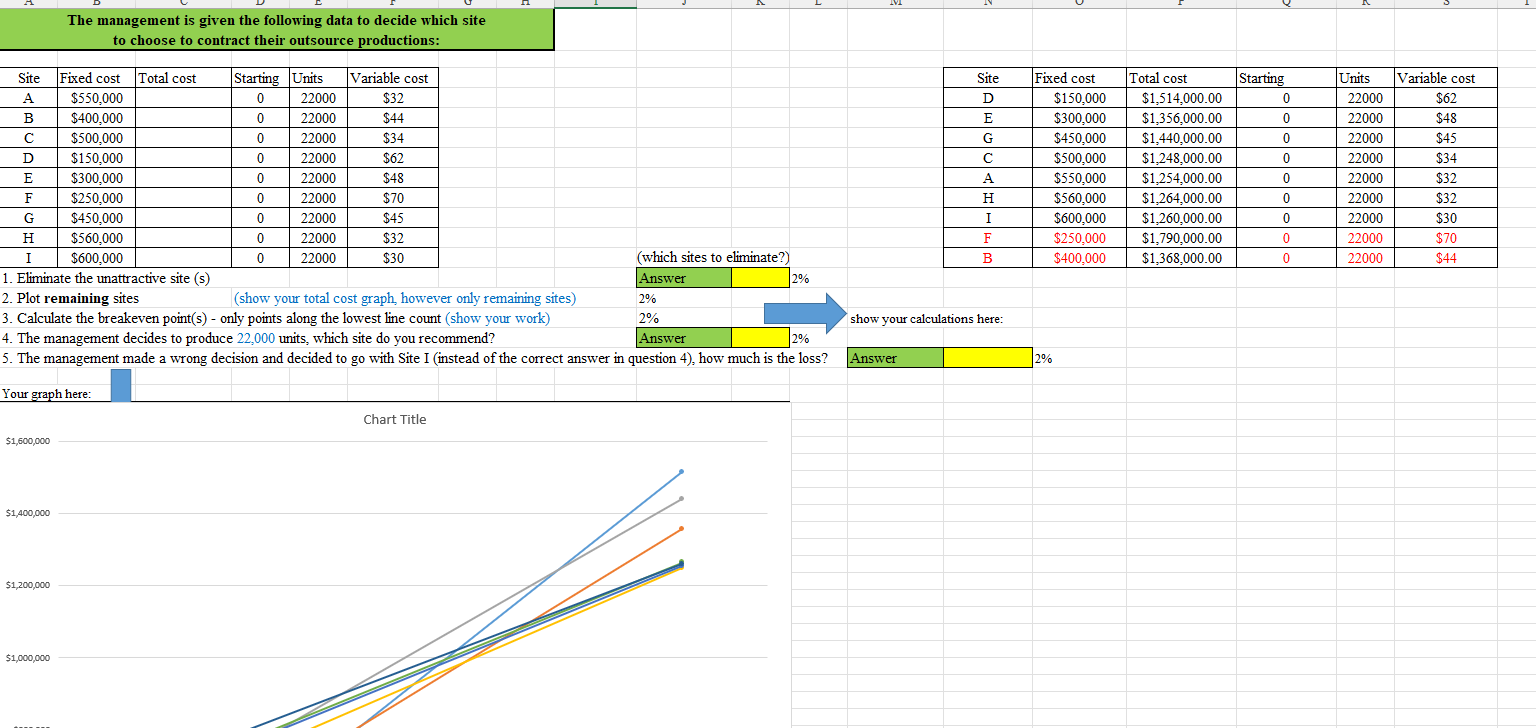Select the green Answer label beside question 5
The image size is (1536, 728).
coord(895,358)
